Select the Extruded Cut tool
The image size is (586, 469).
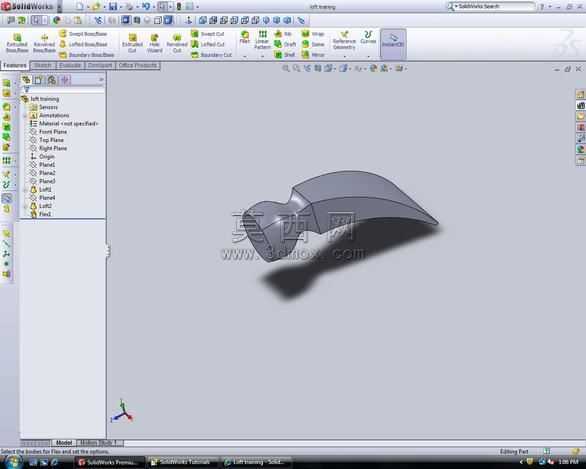pyautogui.click(x=132, y=43)
